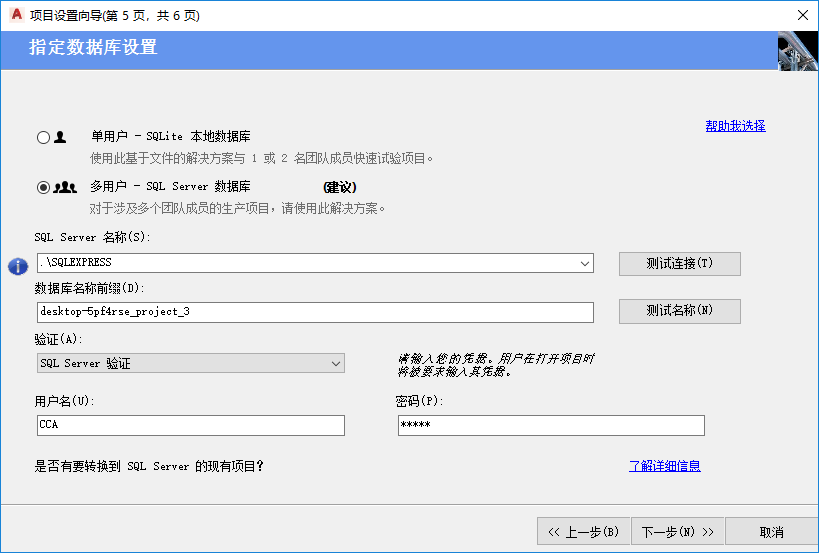This screenshot has width=819, height=553.
Task: Go back with 上一步(B) button
Action: pyautogui.click(x=583, y=532)
